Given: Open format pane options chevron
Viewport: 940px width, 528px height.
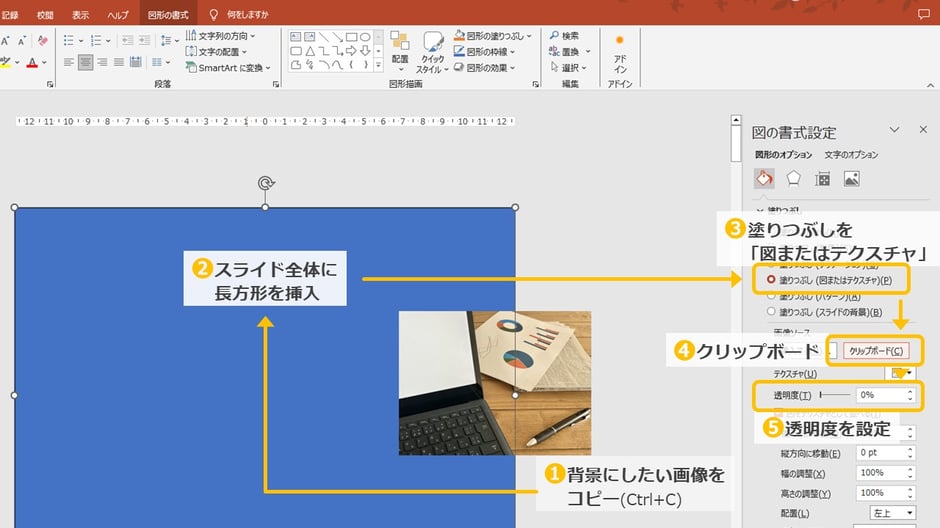Looking at the screenshot, I should 894,129.
